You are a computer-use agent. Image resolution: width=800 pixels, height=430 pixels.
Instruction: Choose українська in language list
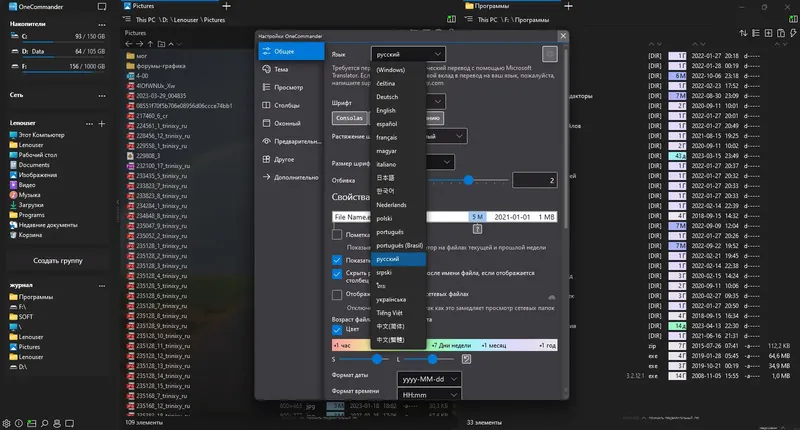click(x=398, y=299)
